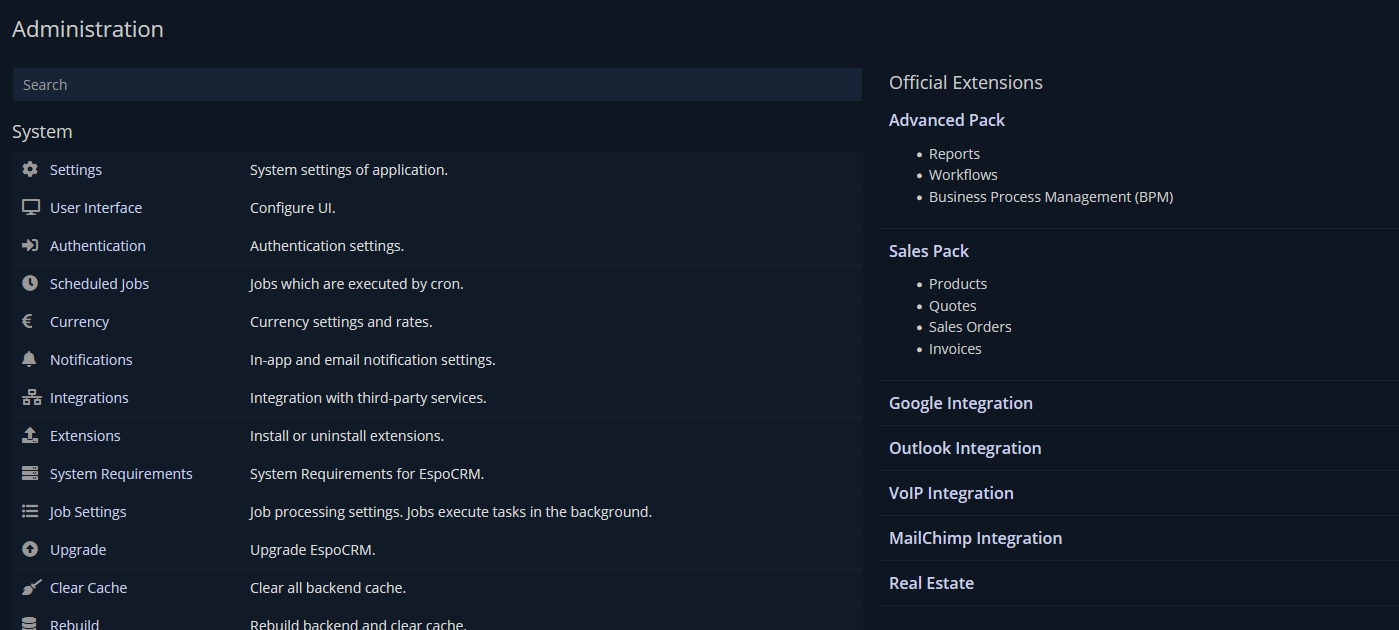
Task: Click the 'Official Extensions' heading
Action: point(966,83)
